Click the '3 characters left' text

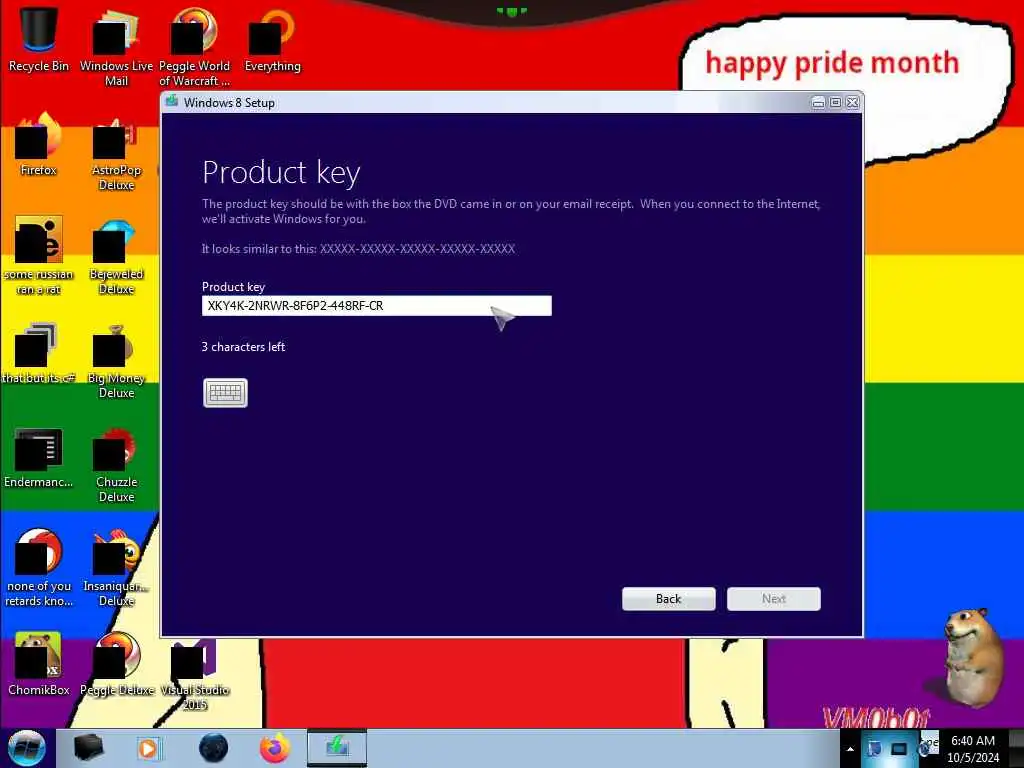[x=244, y=347]
